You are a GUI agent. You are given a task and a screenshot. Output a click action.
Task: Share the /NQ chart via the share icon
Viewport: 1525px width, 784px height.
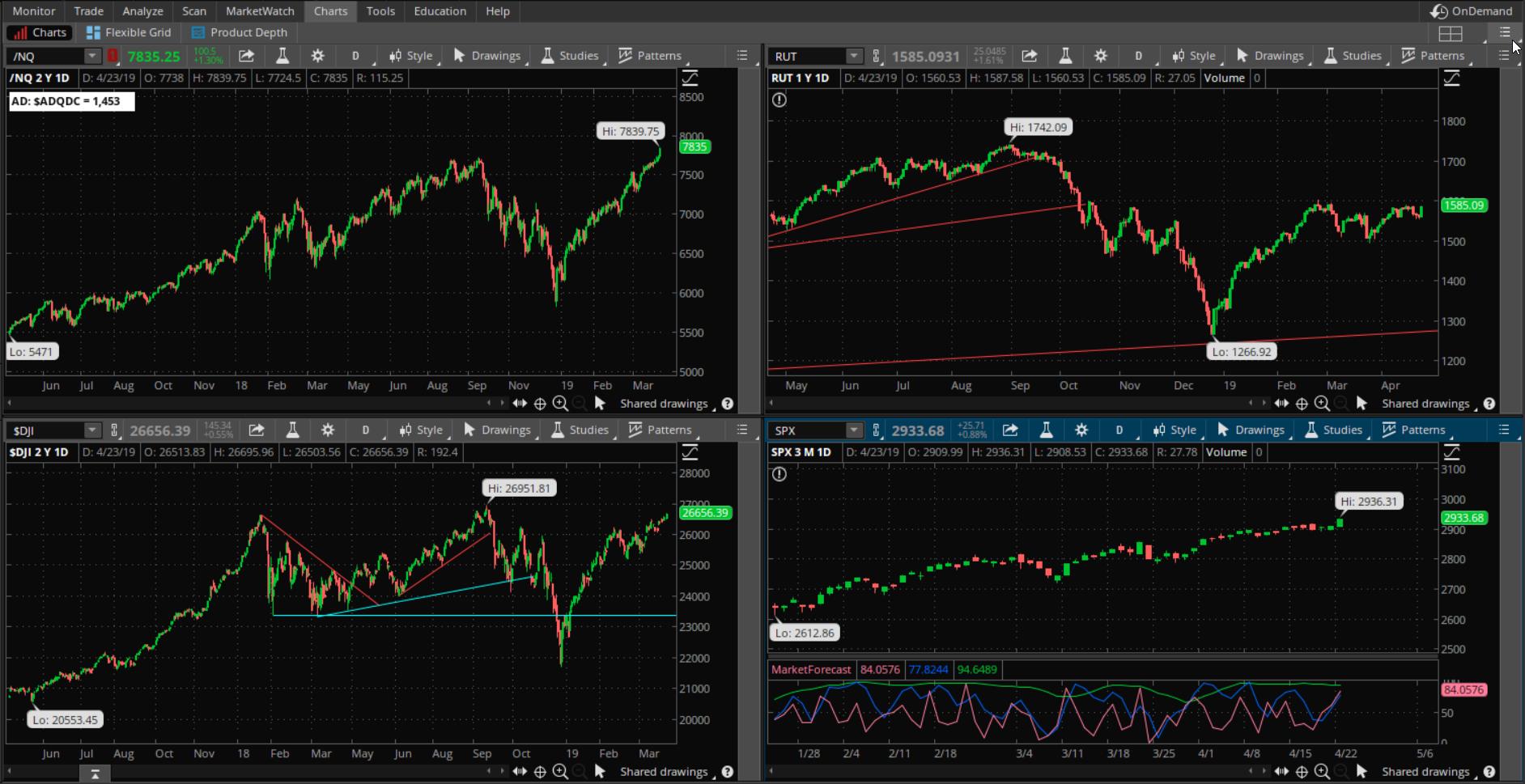pyautogui.click(x=246, y=56)
